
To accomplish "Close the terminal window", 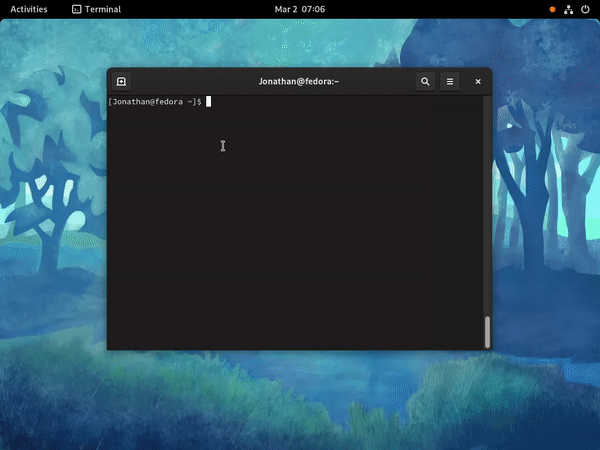I will 478,82.
